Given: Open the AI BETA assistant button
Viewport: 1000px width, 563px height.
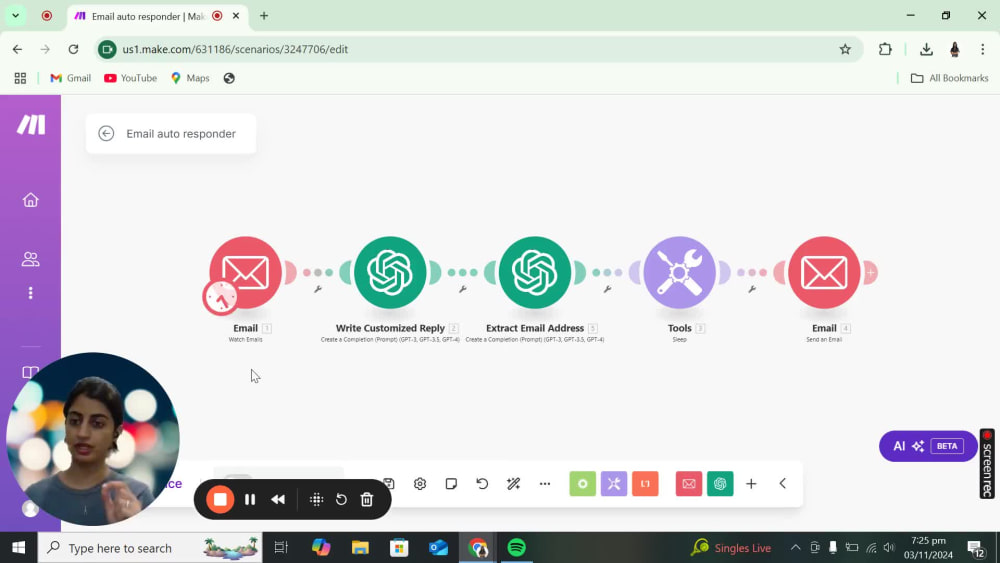Looking at the screenshot, I should point(928,446).
